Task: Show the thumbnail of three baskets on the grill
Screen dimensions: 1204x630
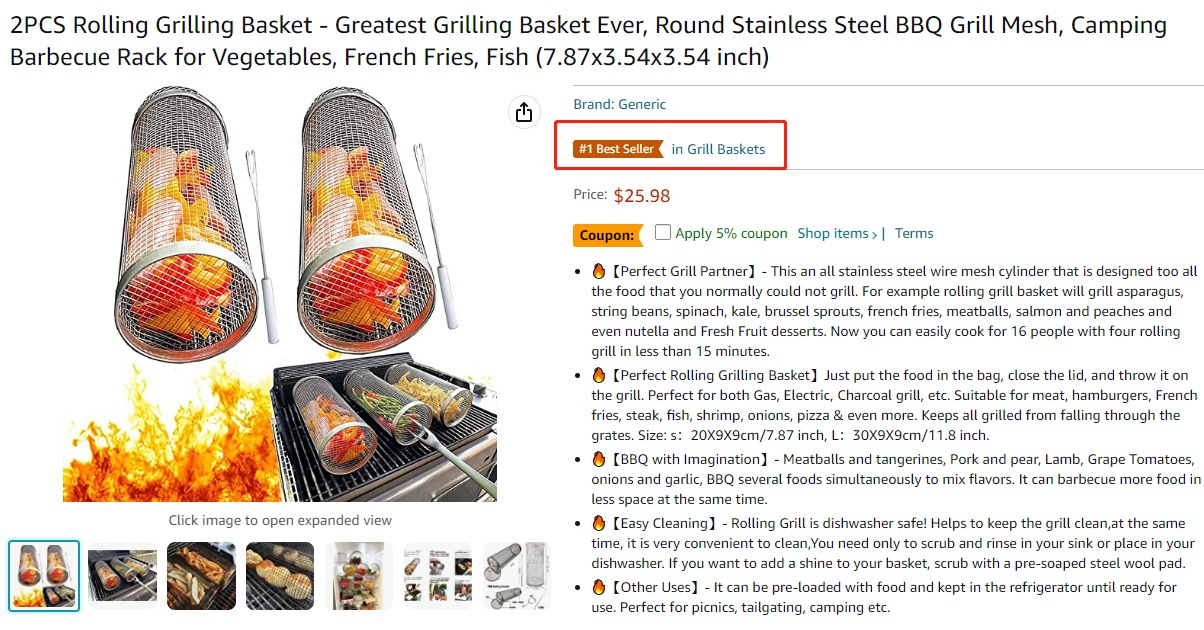Action: (x=123, y=575)
